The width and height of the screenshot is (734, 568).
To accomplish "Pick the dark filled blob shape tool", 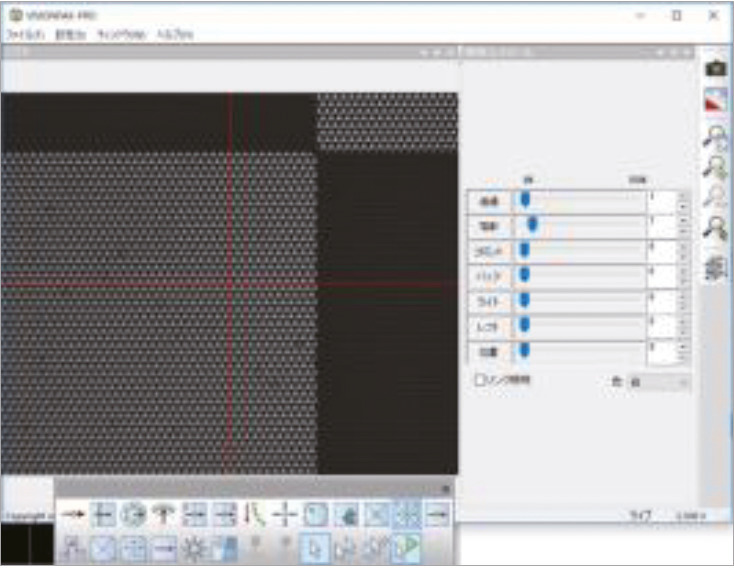I will [x=346, y=515].
